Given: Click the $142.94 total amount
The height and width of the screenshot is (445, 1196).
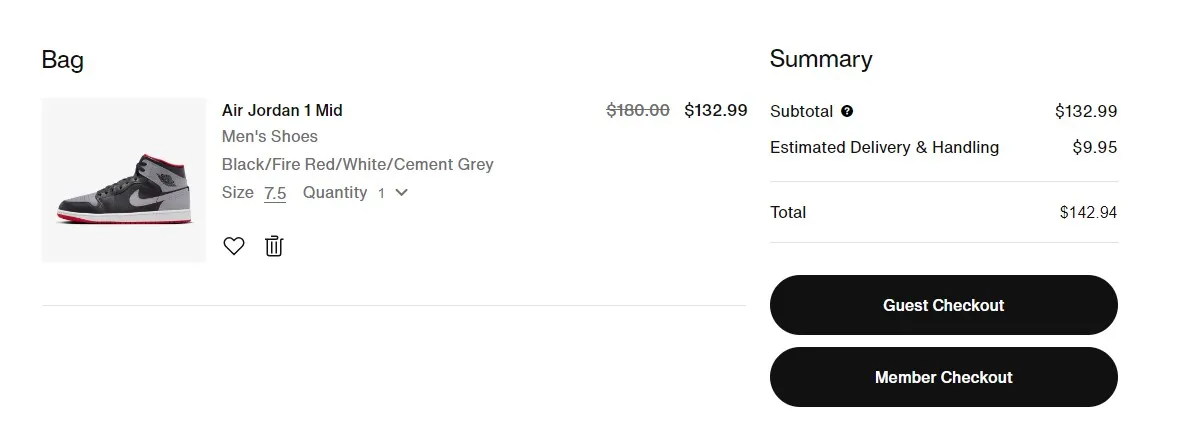Looking at the screenshot, I should coord(1088,212).
